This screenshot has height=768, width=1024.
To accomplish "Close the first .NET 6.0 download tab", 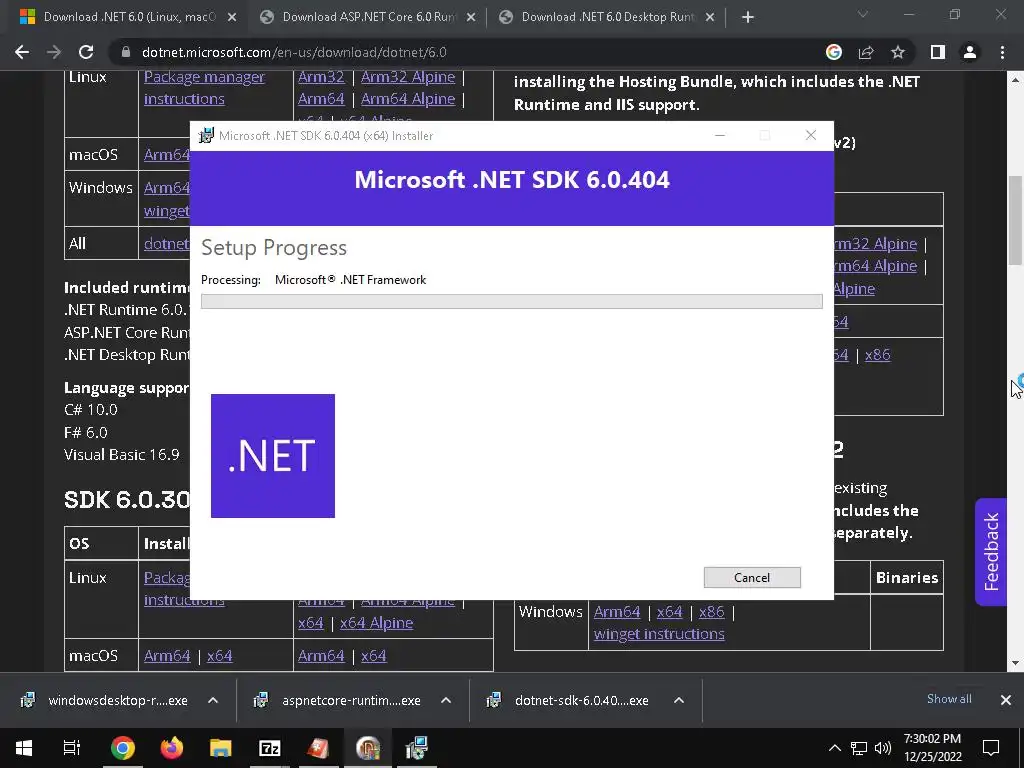I will [232, 18].
